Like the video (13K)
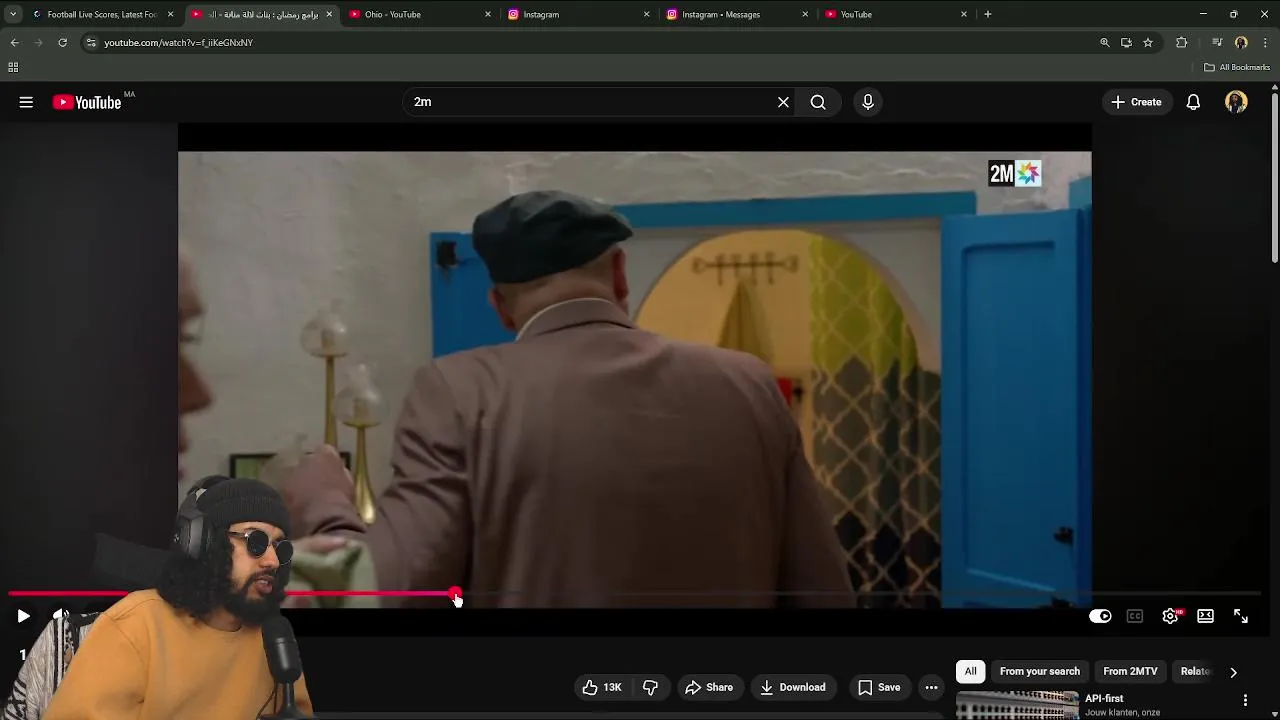1280x720 pixels. pyautogui.click(x=602, y=687)
